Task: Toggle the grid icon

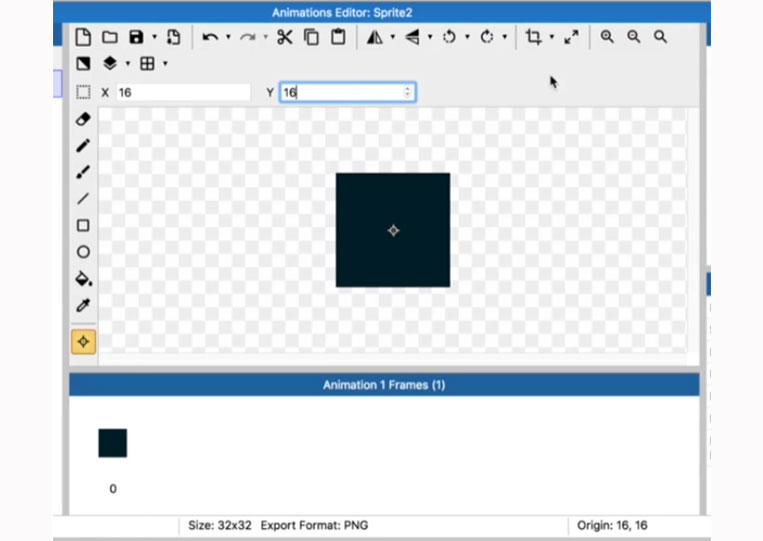Action: [x=147, y=64]
